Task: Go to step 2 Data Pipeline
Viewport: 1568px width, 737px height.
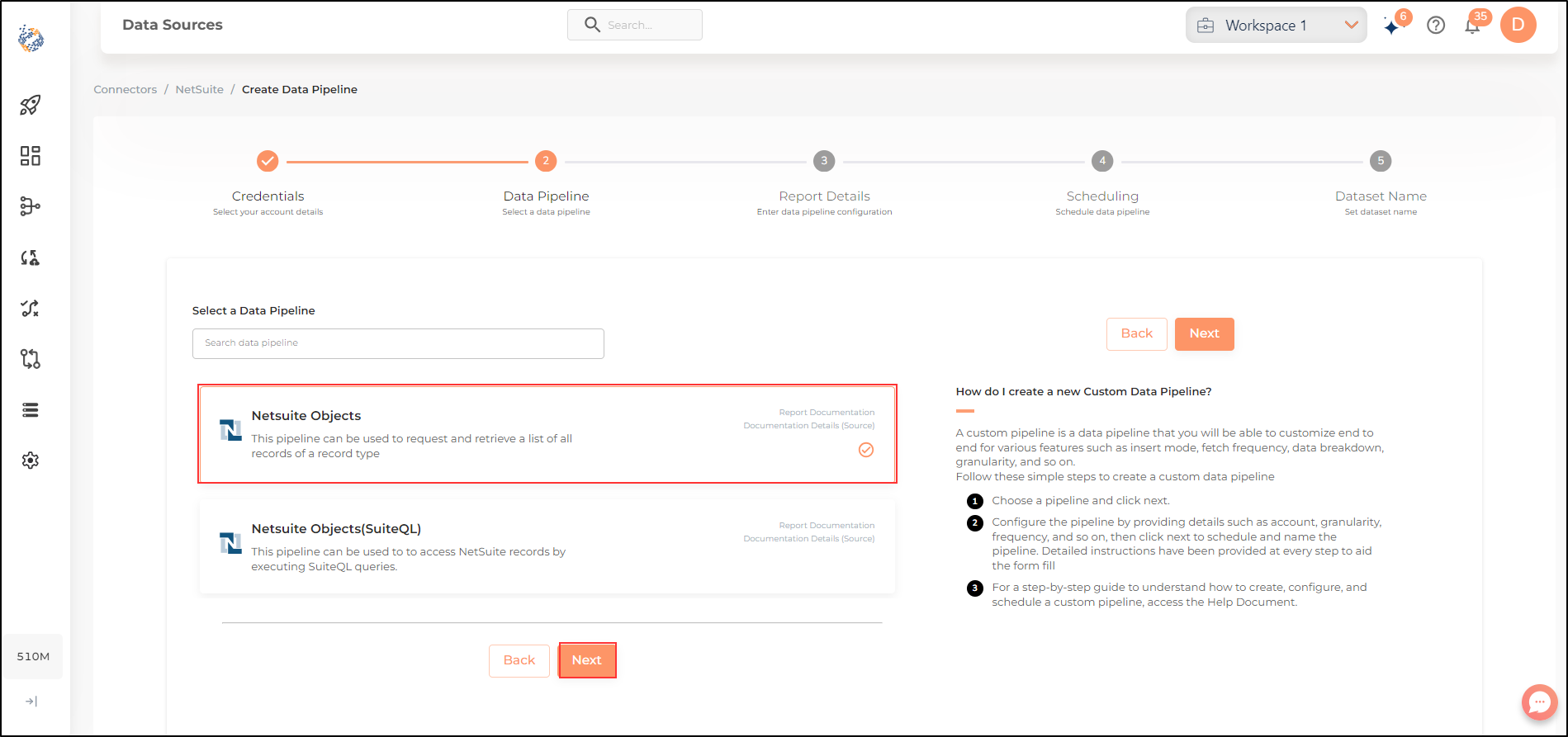Action: click(x=546, y=161)
